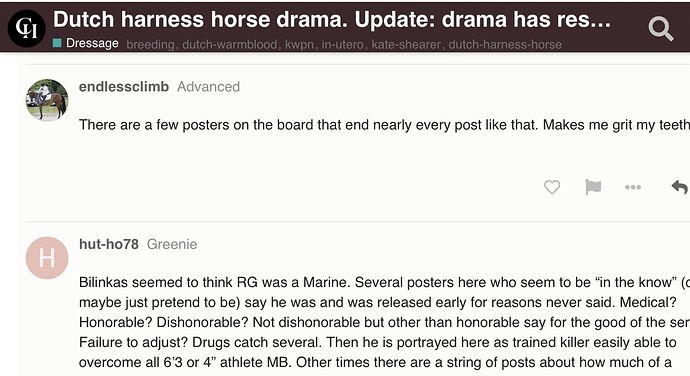Select the dutch-warmblood tag

point(230,44)
